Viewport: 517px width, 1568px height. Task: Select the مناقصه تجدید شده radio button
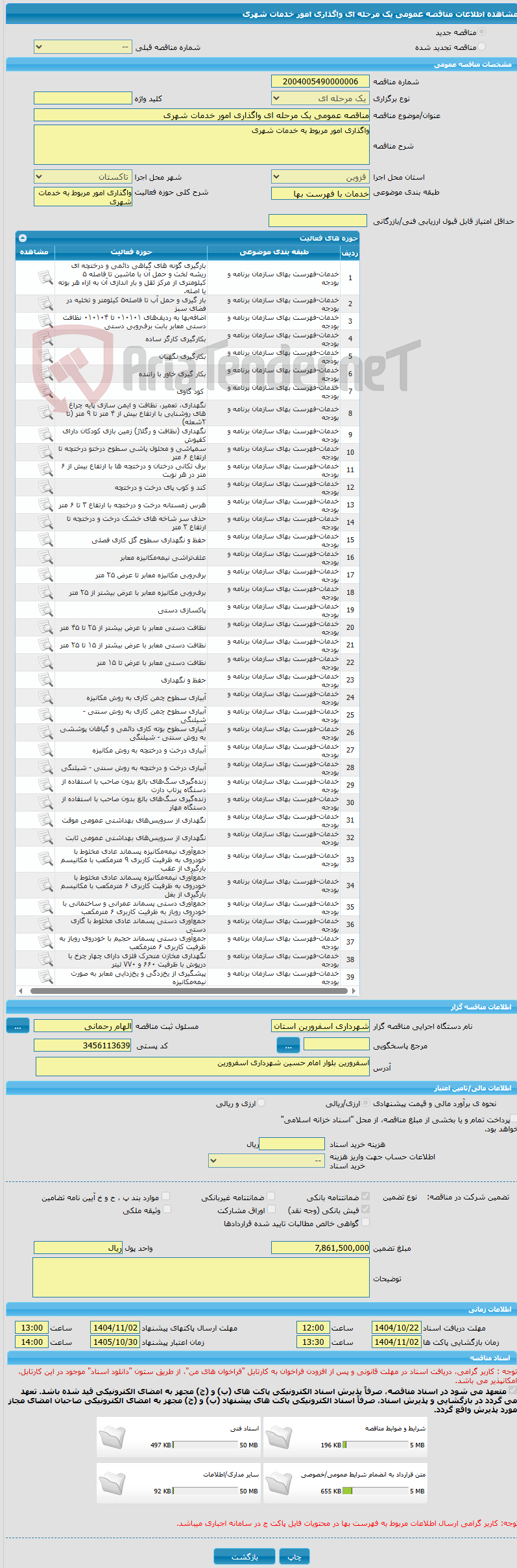click(481, 47)
